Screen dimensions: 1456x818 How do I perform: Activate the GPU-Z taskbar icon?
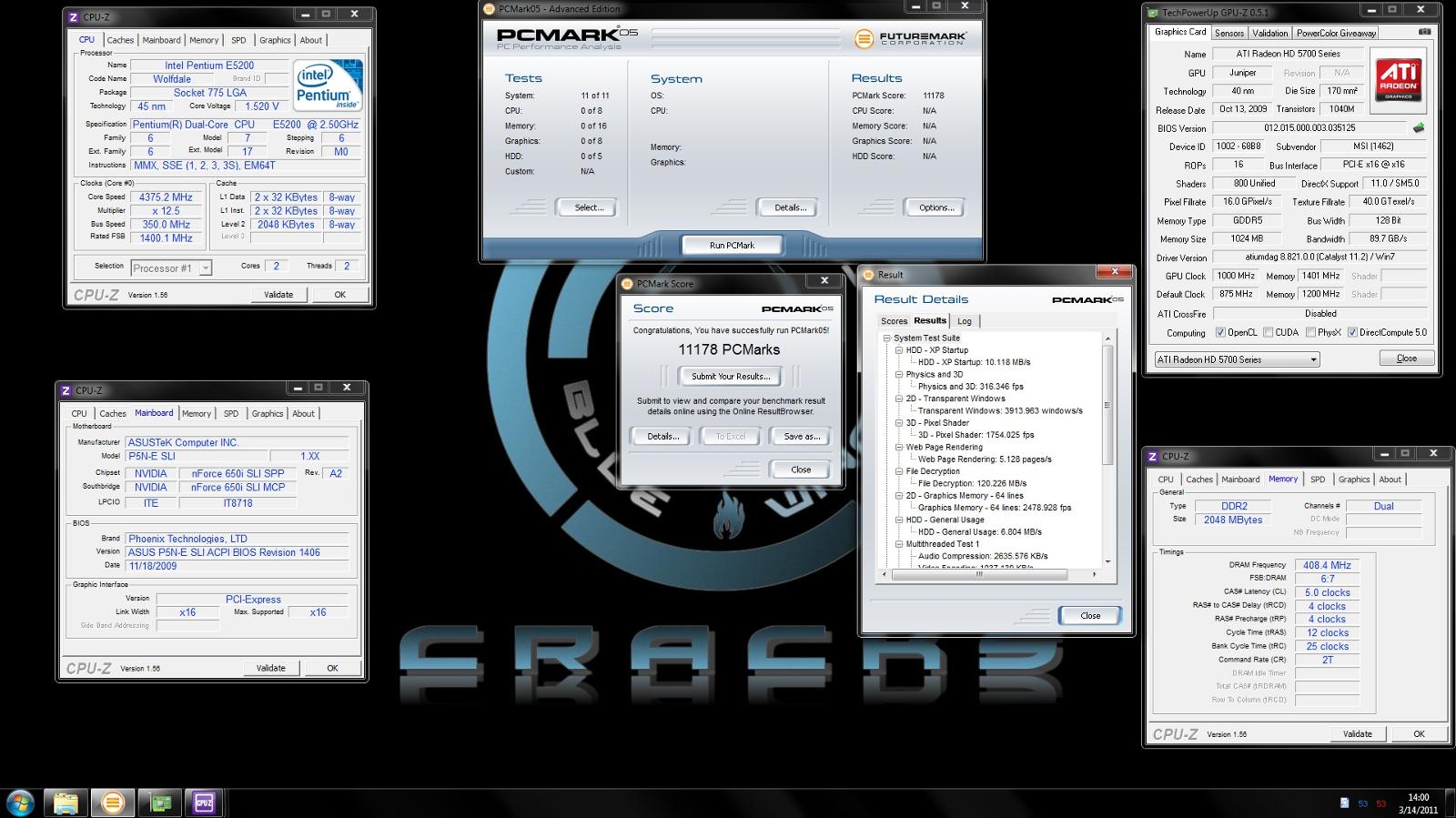pos(160,803)
